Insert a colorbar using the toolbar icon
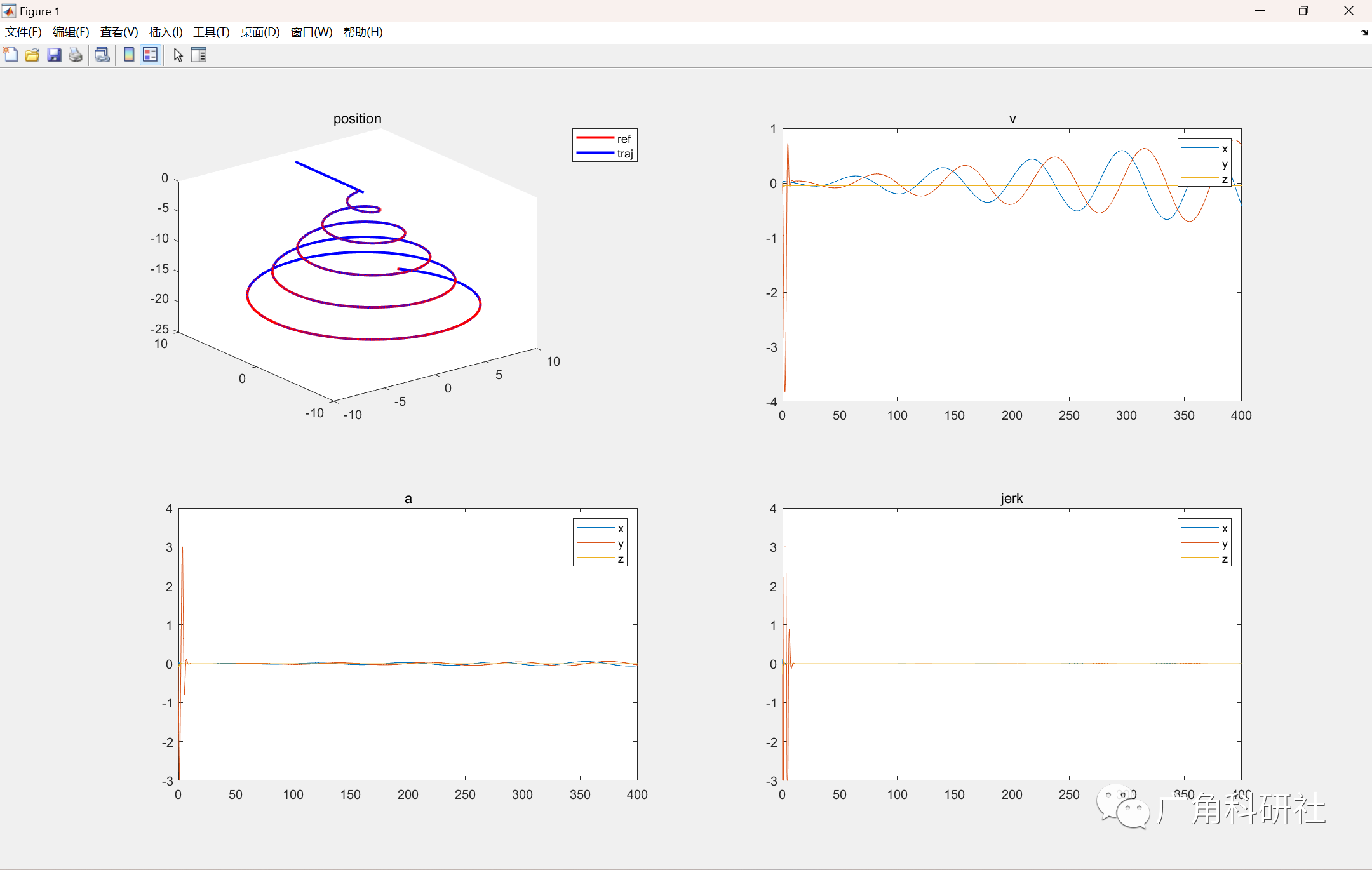This screenshot has width=1372, height=870. [x=129, y=55]
